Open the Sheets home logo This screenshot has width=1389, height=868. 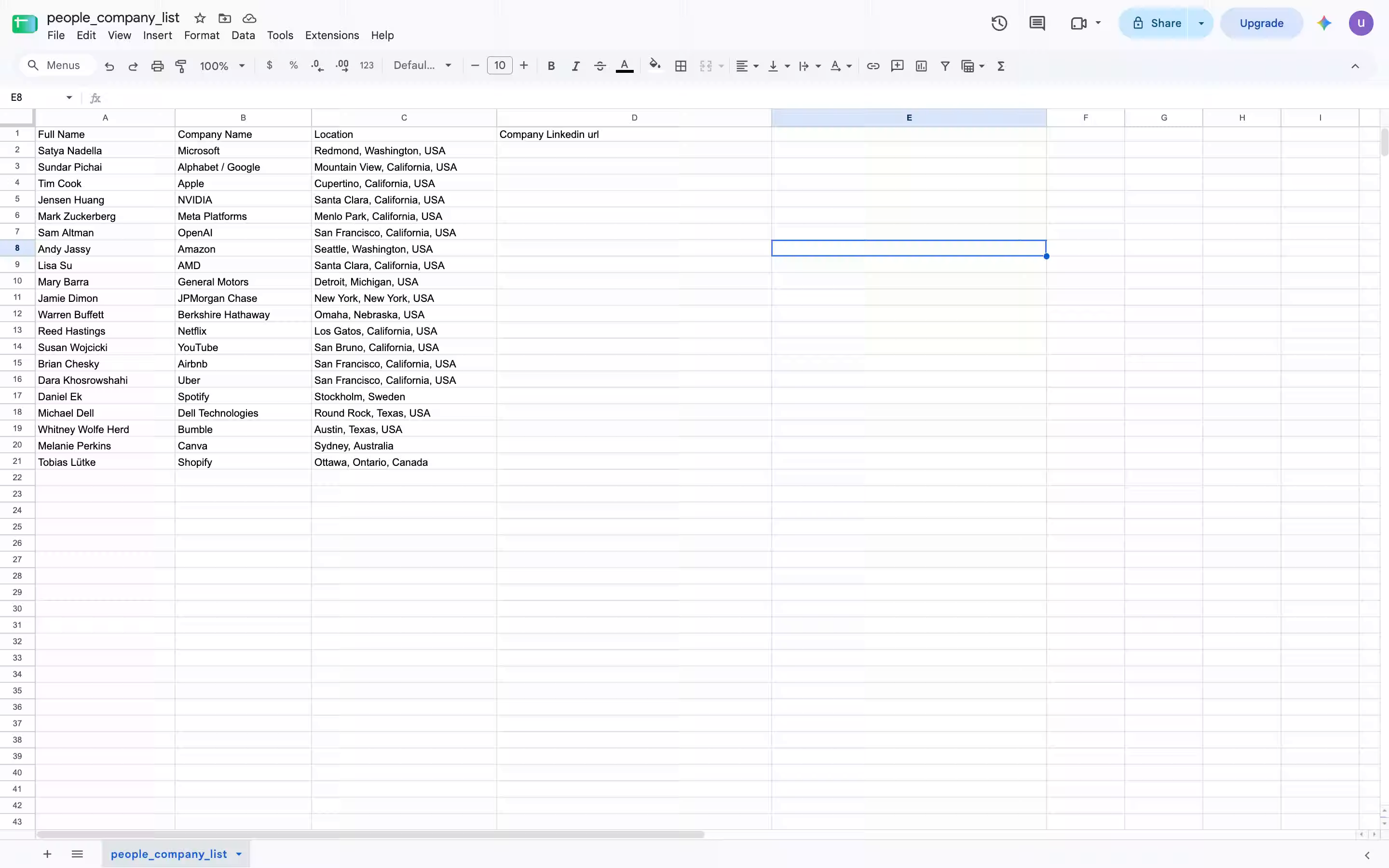pyautogui.click(x=25, y=24)
